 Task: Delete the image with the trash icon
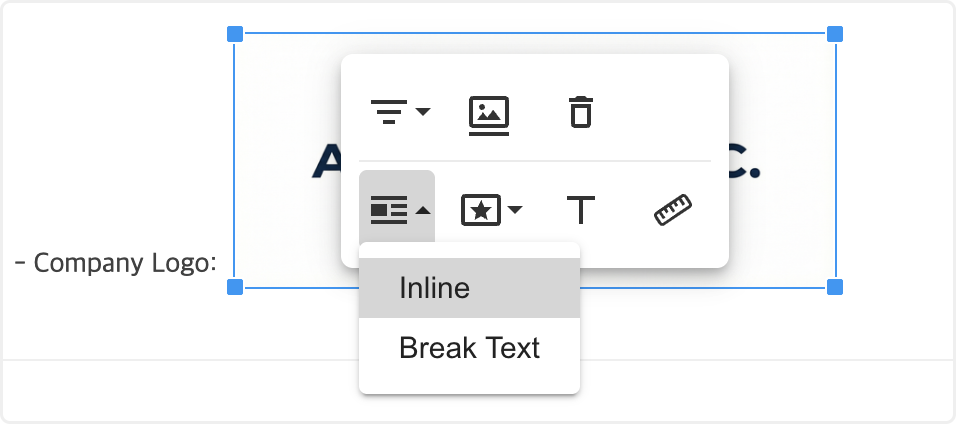pos(580,111)
